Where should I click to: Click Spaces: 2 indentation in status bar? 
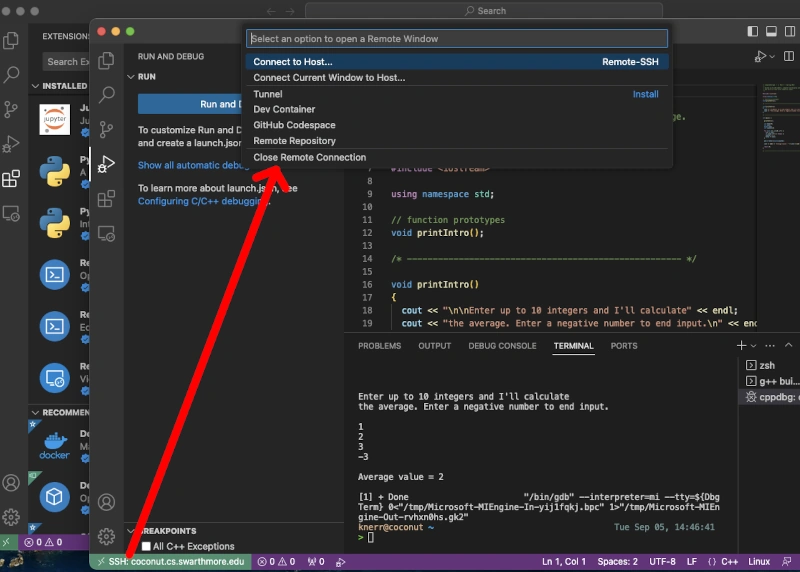click(x=617, y=562)
